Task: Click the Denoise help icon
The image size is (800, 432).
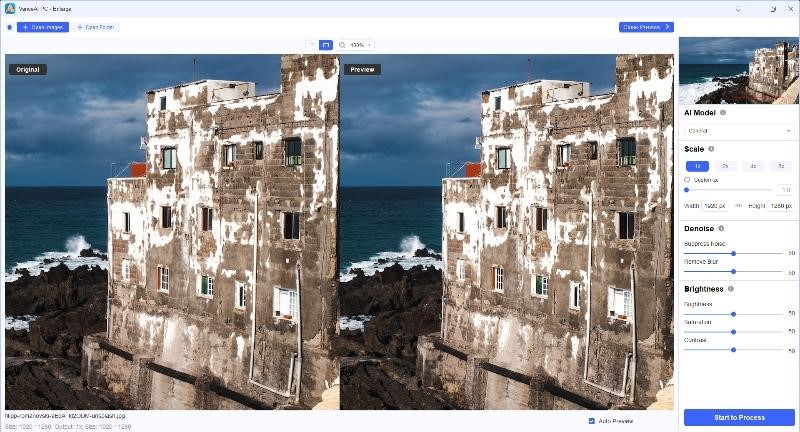Action: click(721, 228)
